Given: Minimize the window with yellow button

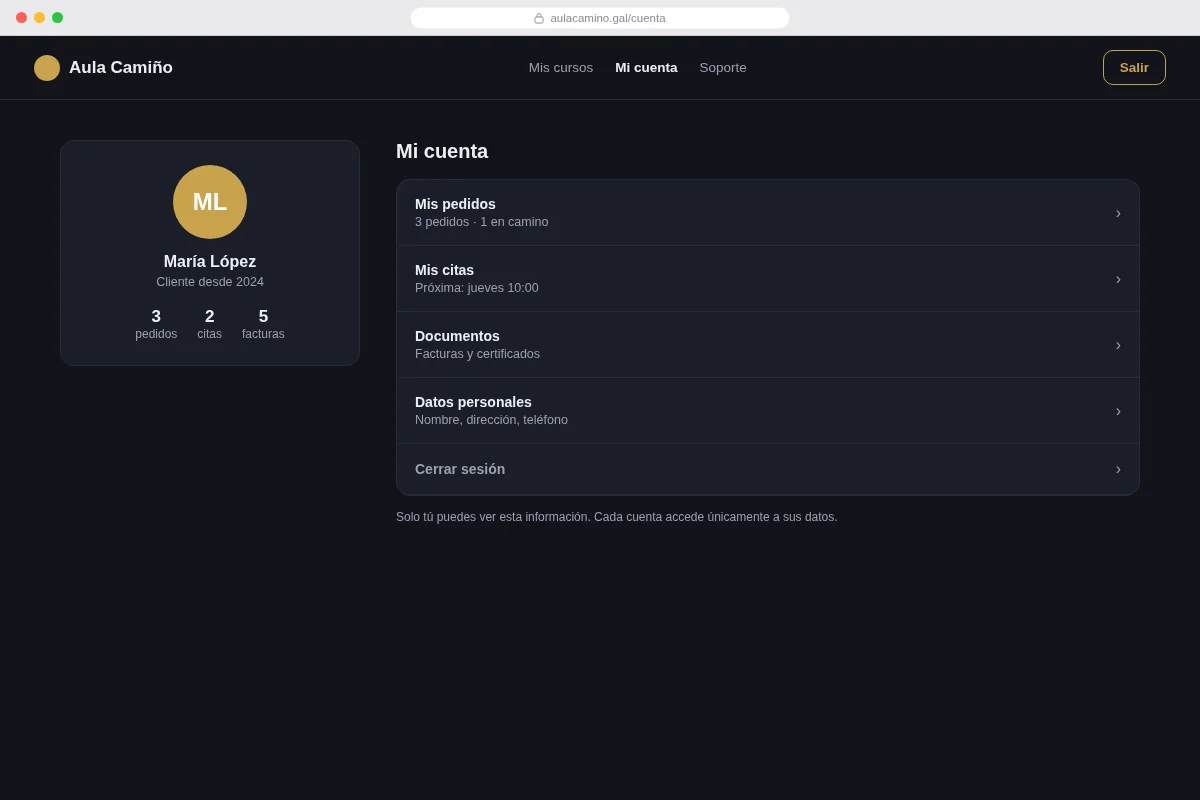Looking at the screenshot, I should pos(39,18).
